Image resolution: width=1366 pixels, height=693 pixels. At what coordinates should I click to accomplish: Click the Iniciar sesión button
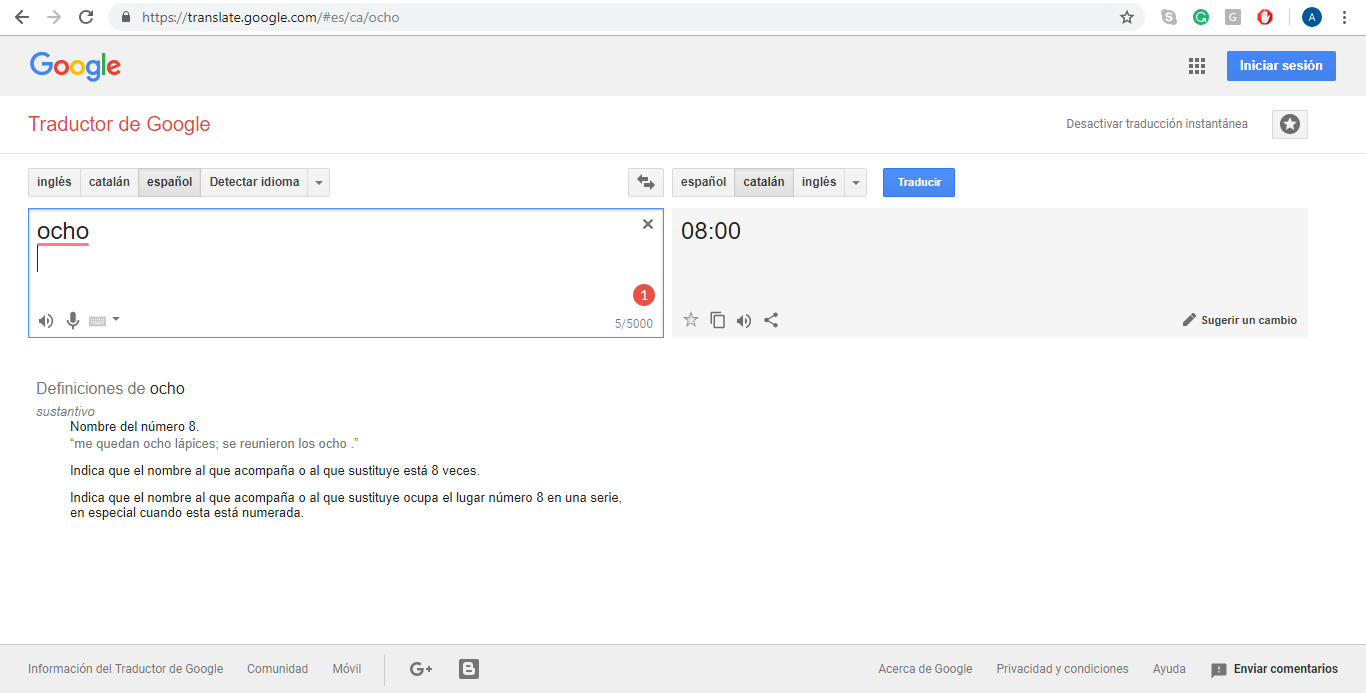[1281, 66]
